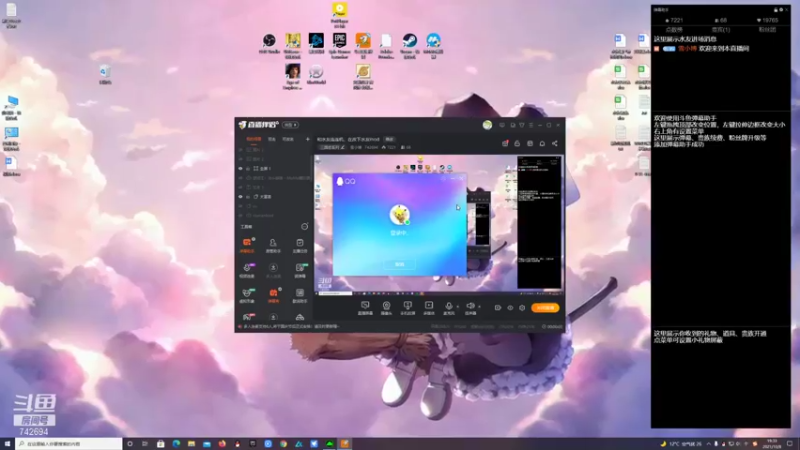The width and height of the screenshot is (800, 450).
Task: Click the share icon in companion header
Action: point(555,143)
